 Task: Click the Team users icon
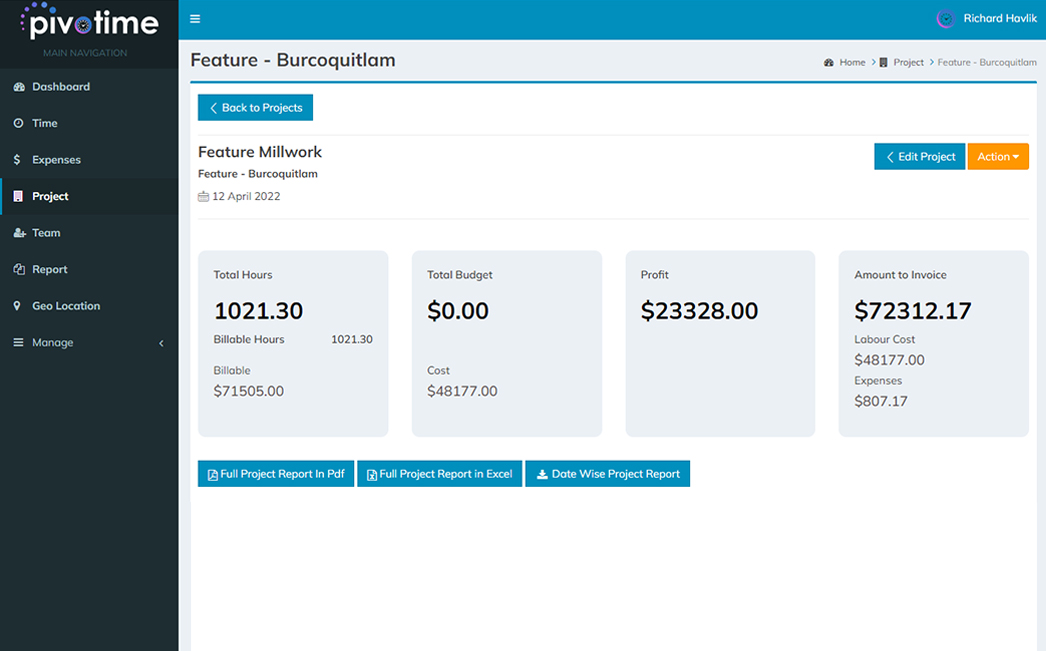[x=19, y=233]
